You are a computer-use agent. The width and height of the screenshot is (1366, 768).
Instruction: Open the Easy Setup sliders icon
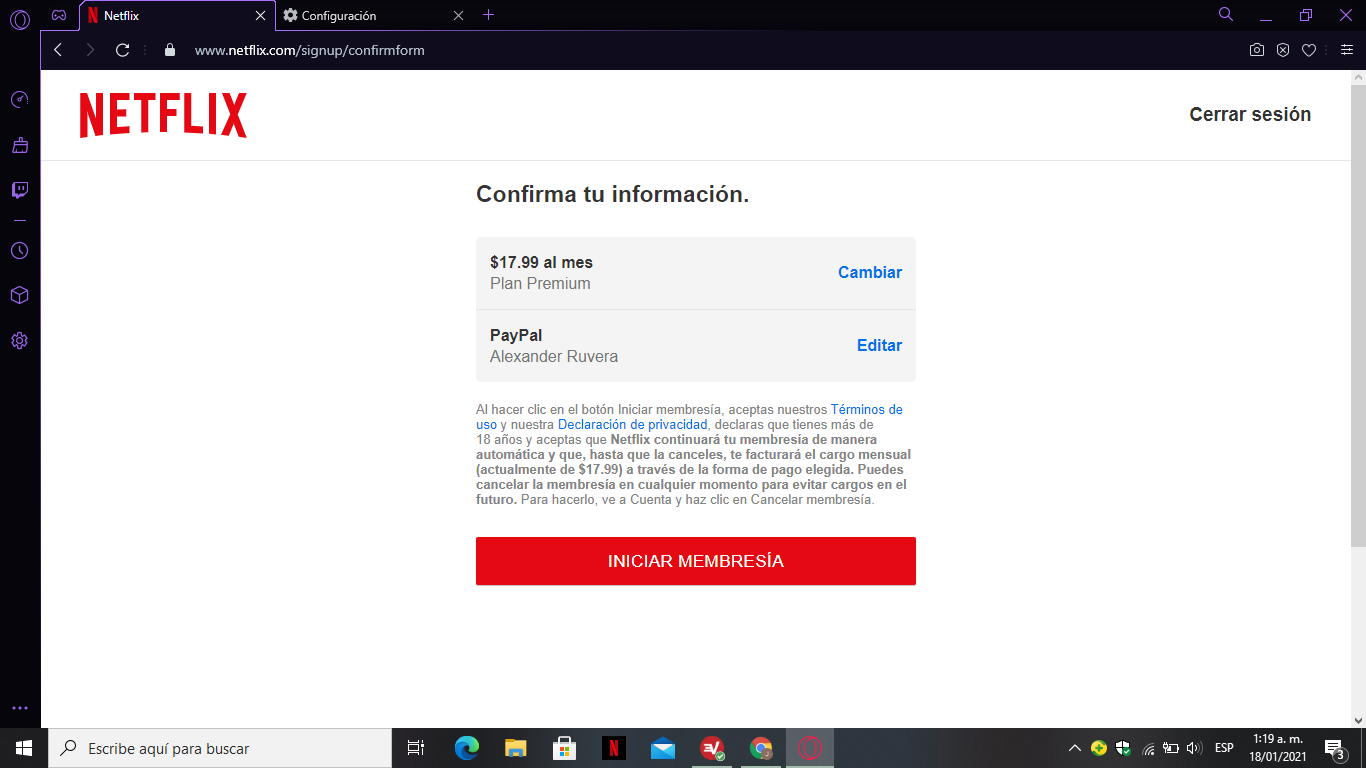pyautogui.click(x=1347, y=50)
